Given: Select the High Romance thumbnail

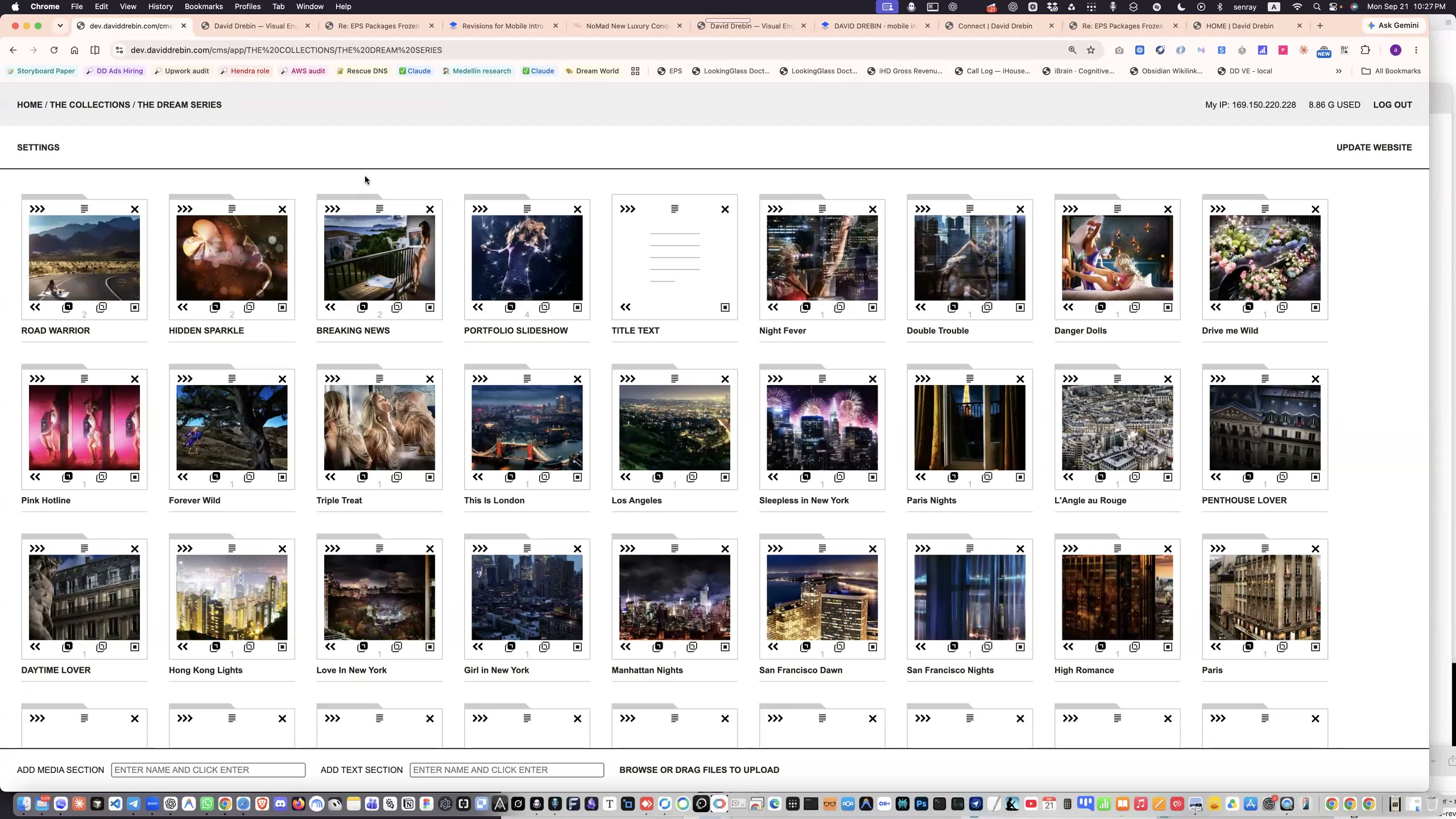Looking at the screenshot, I should click(1117, 597).
